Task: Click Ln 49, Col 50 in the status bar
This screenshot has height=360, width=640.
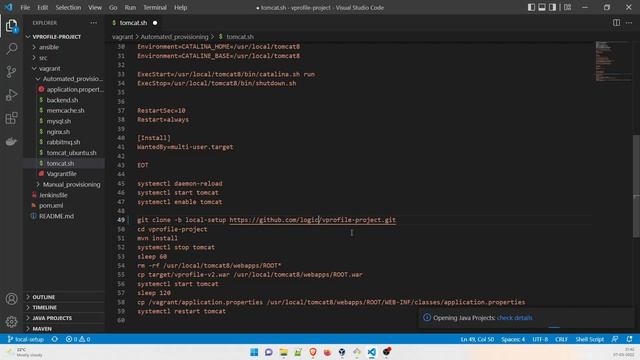Action: (477, 339)
